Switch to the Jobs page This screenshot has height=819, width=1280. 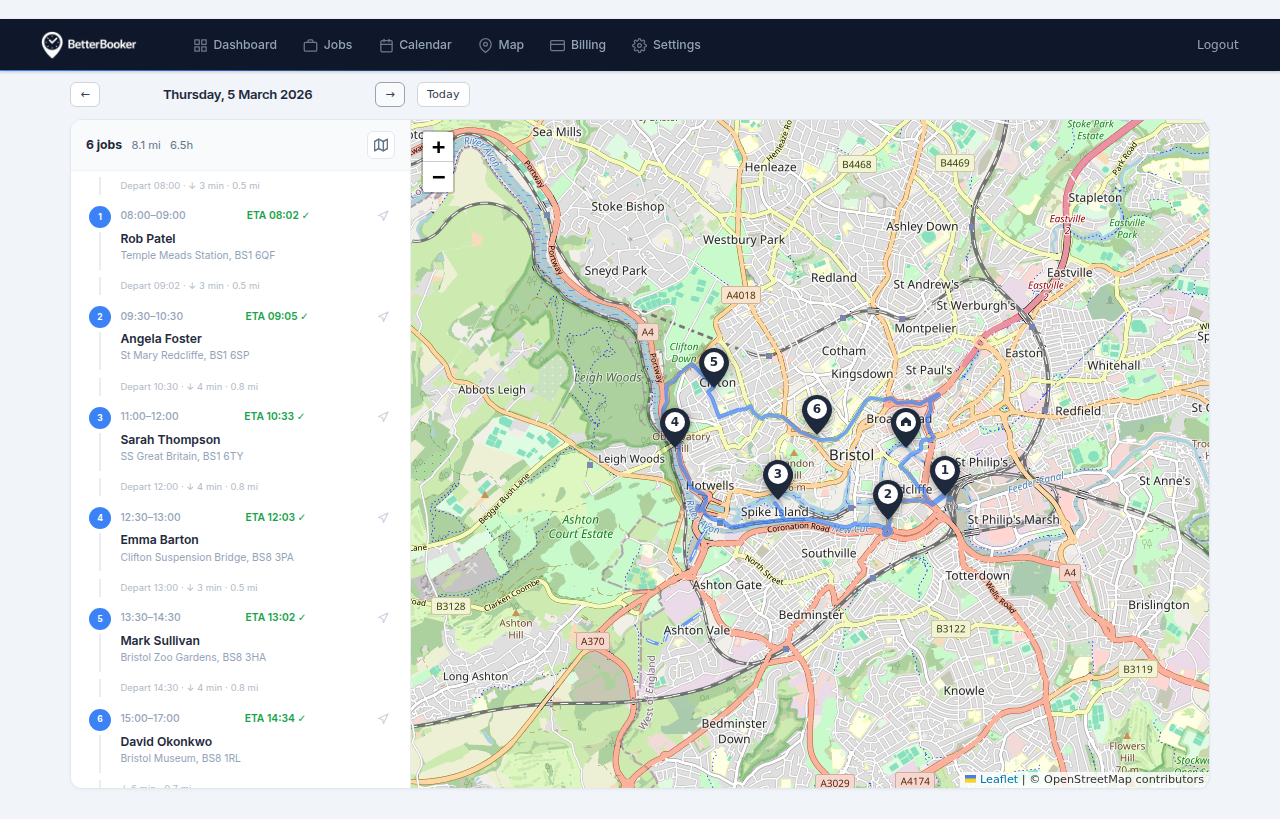328,45
